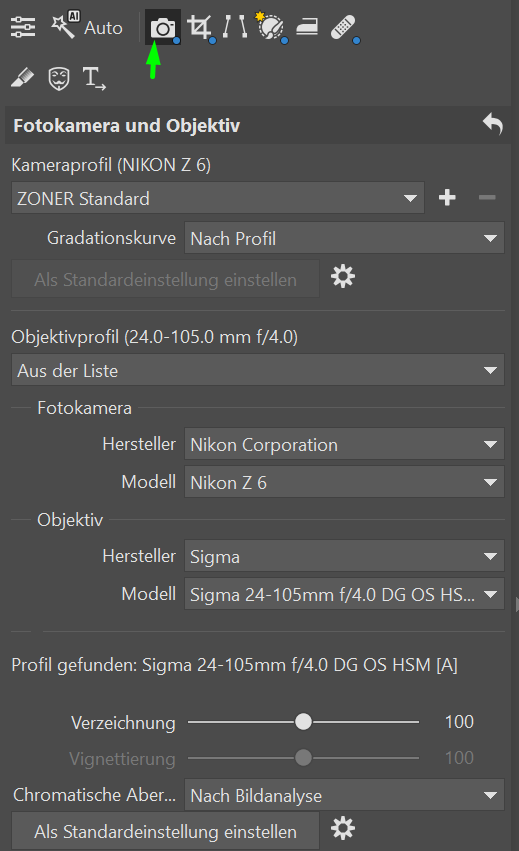Open gear settings next to bottom default button

[343, 829]
